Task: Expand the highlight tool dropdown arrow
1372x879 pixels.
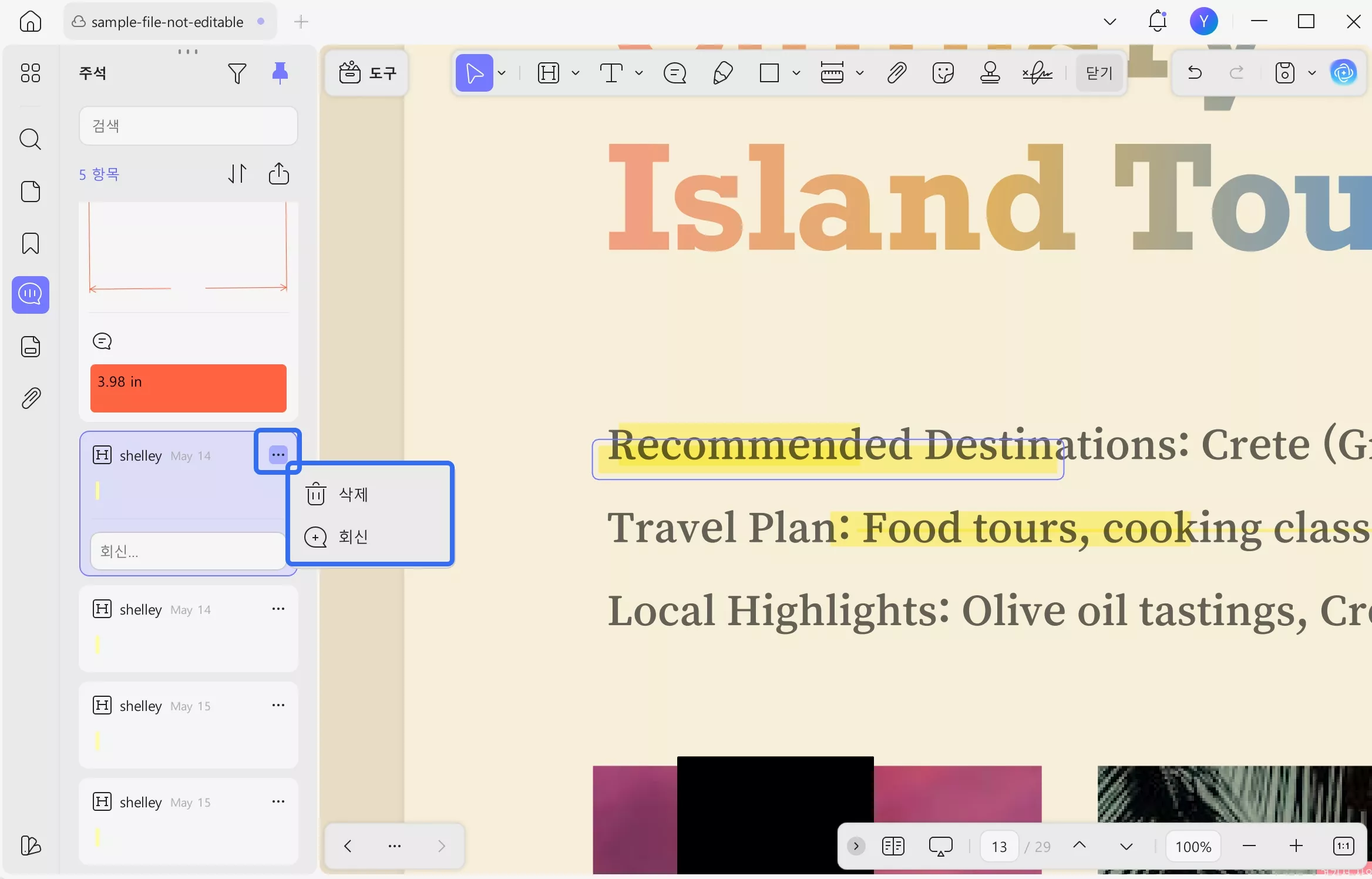Action: [576, 73]
